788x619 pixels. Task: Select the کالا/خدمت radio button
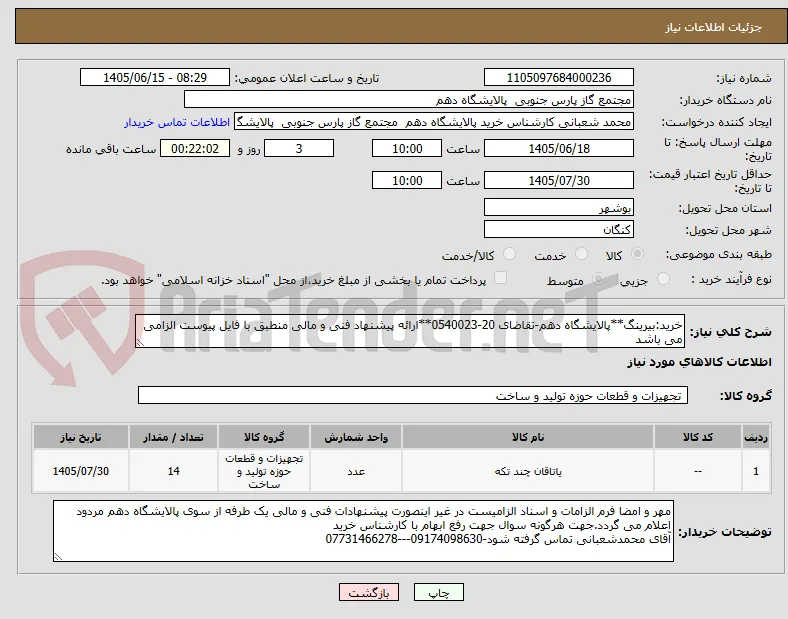pyautogui.click(x=510, y=254)
